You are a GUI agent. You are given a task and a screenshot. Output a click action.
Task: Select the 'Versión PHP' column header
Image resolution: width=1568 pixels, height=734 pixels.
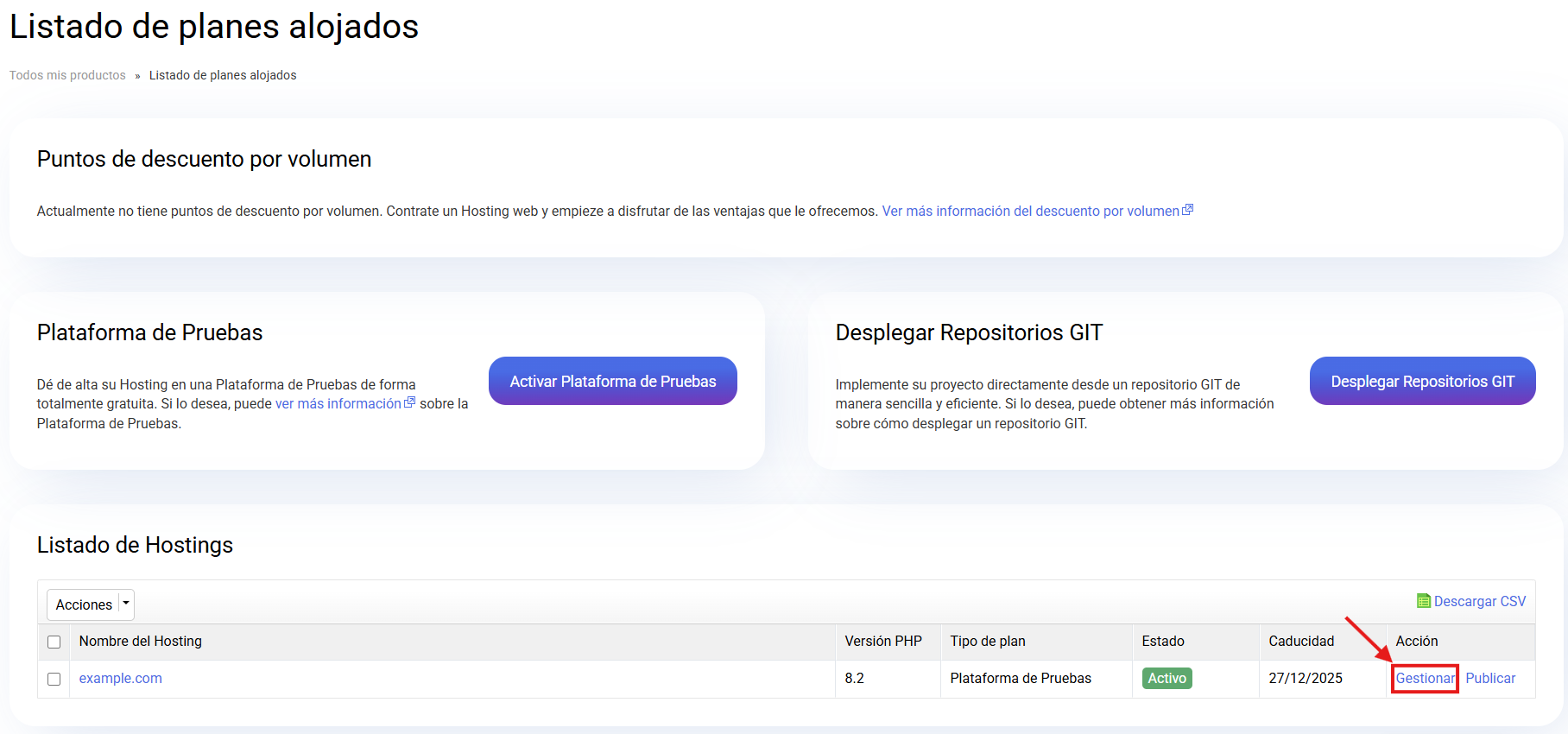(x=883, y=641)
